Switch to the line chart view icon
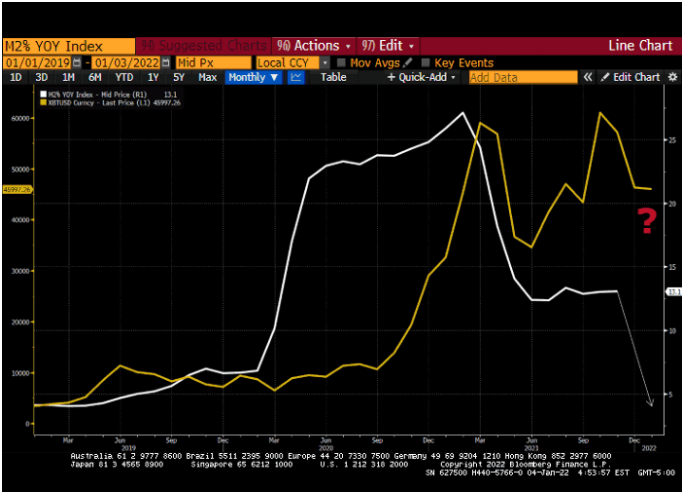The width and height of the screenshot is (685, 495). tap(296, 77)
